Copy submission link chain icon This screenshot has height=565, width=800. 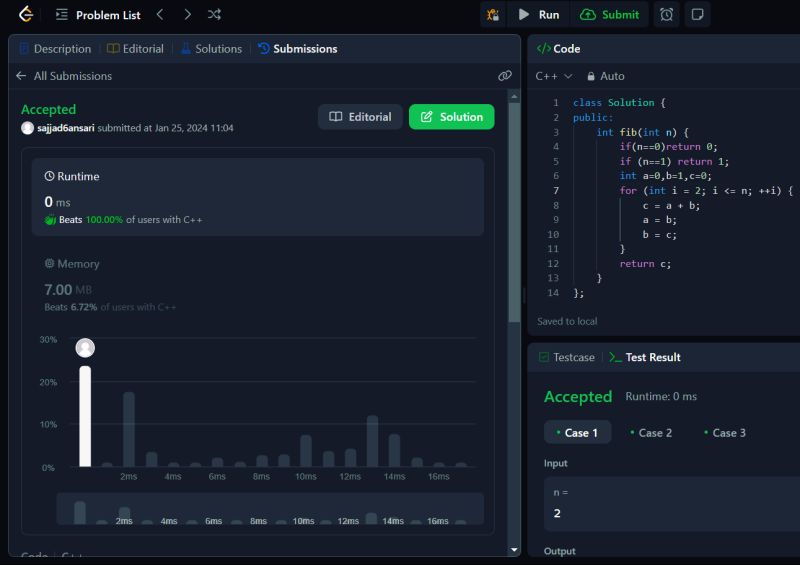505,76
